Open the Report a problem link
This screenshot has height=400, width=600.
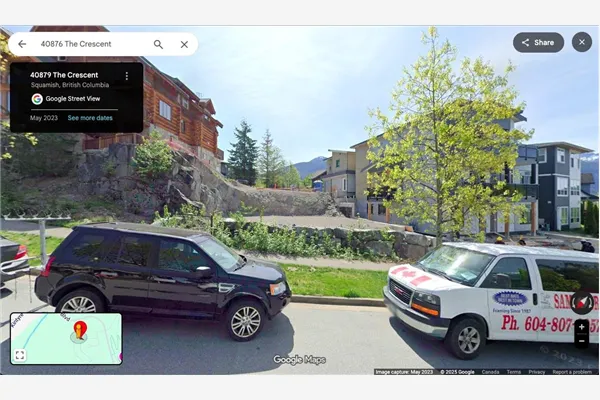click(572, 372)
